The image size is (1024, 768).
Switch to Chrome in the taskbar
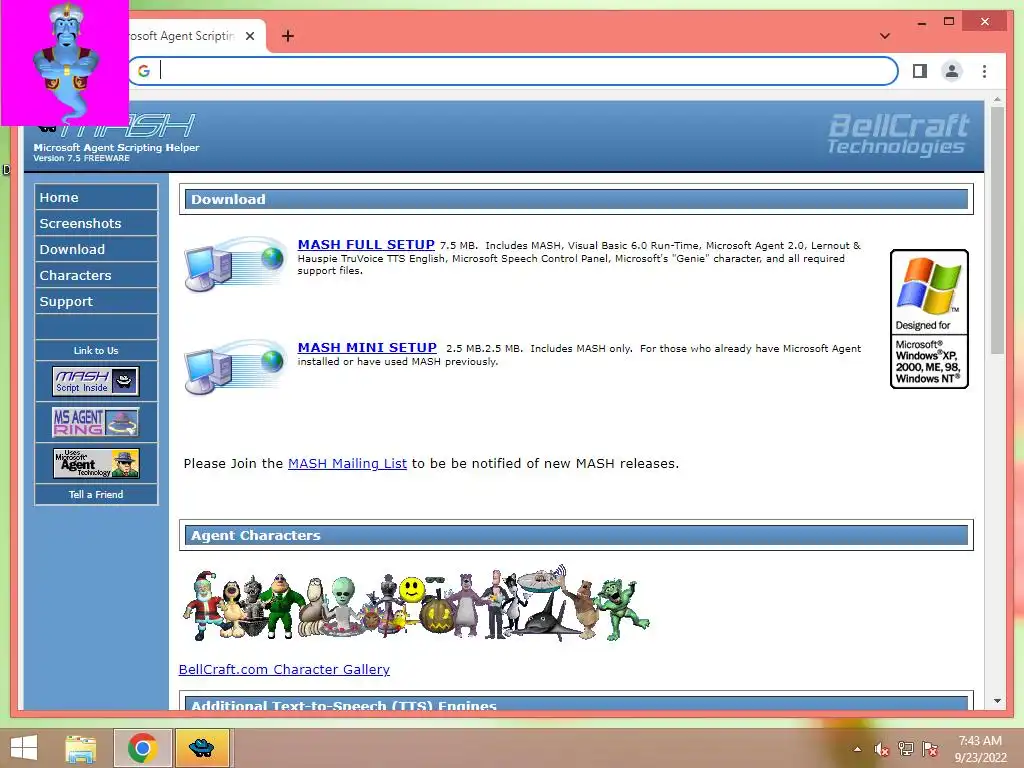(143, 748)
